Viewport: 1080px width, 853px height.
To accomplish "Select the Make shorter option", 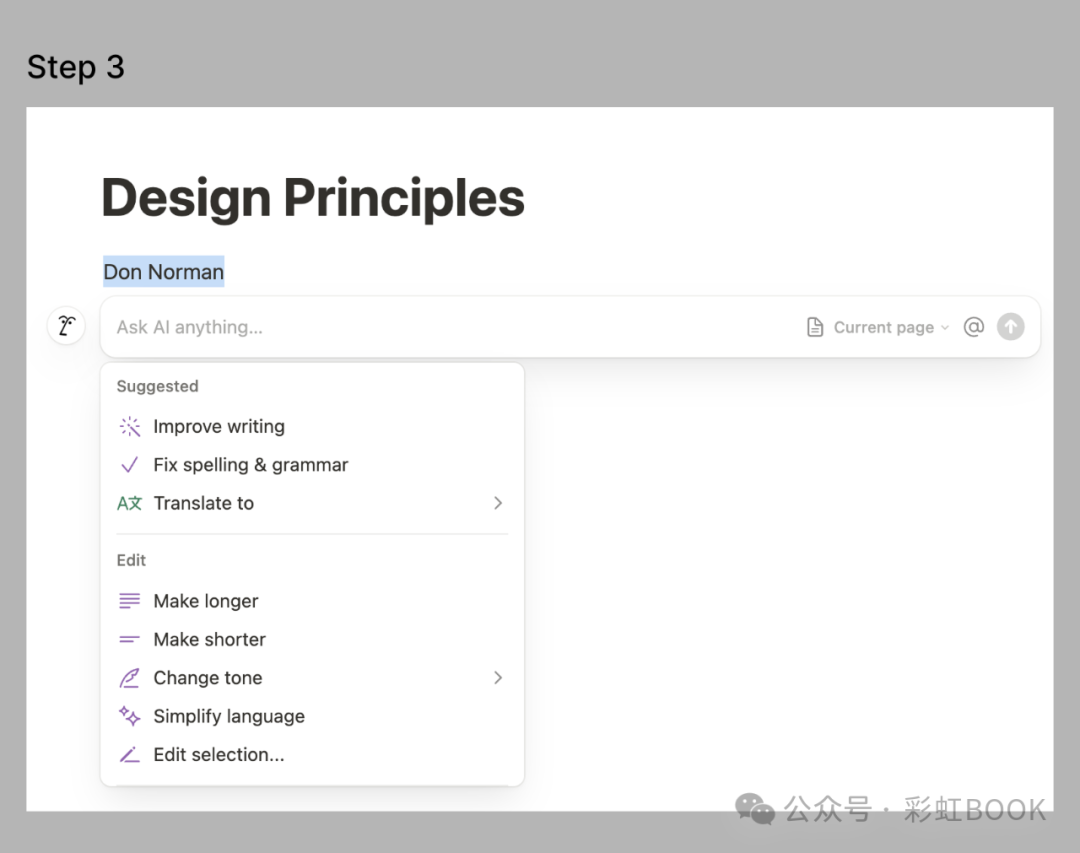I will pos(209,639).
